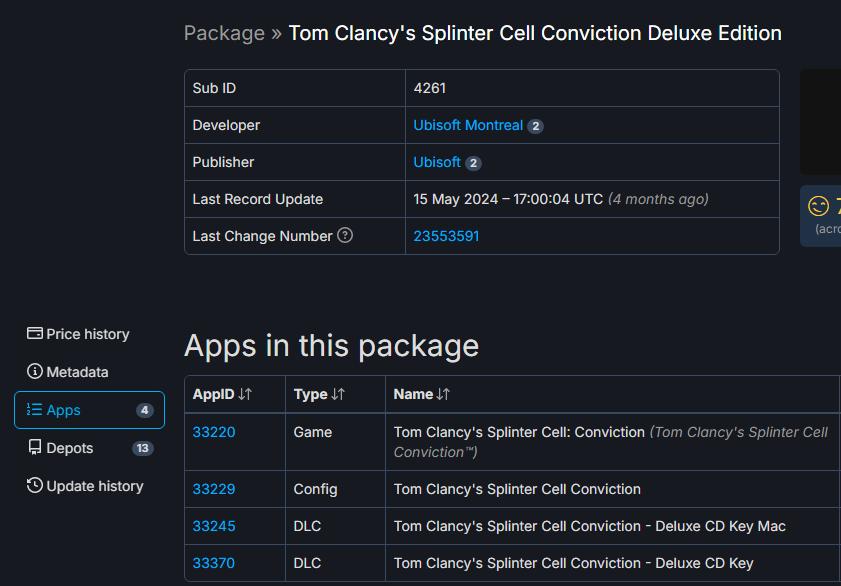Image resolution: width=841 pixels, height=586 pixels.
Task: Click the Package breadcrumb text
Action: [x=224, y=33]
